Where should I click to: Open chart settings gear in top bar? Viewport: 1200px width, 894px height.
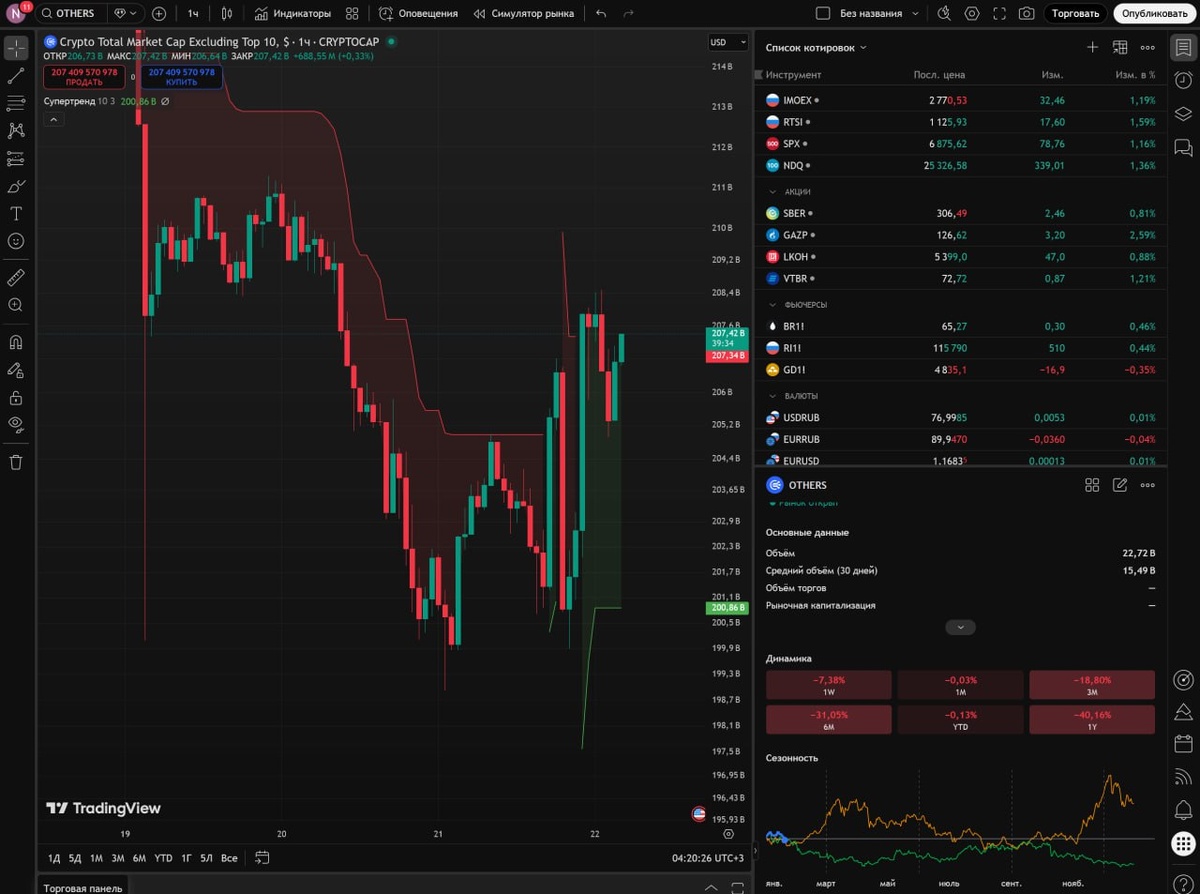tap(972, 14)
